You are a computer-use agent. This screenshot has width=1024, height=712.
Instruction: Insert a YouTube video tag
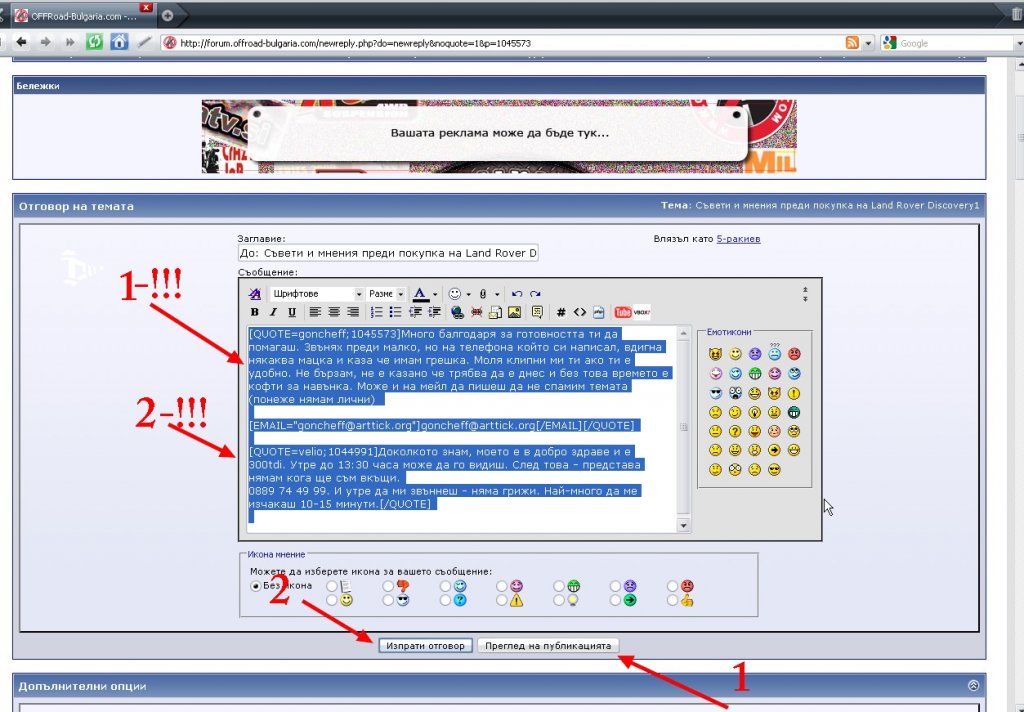623,312
